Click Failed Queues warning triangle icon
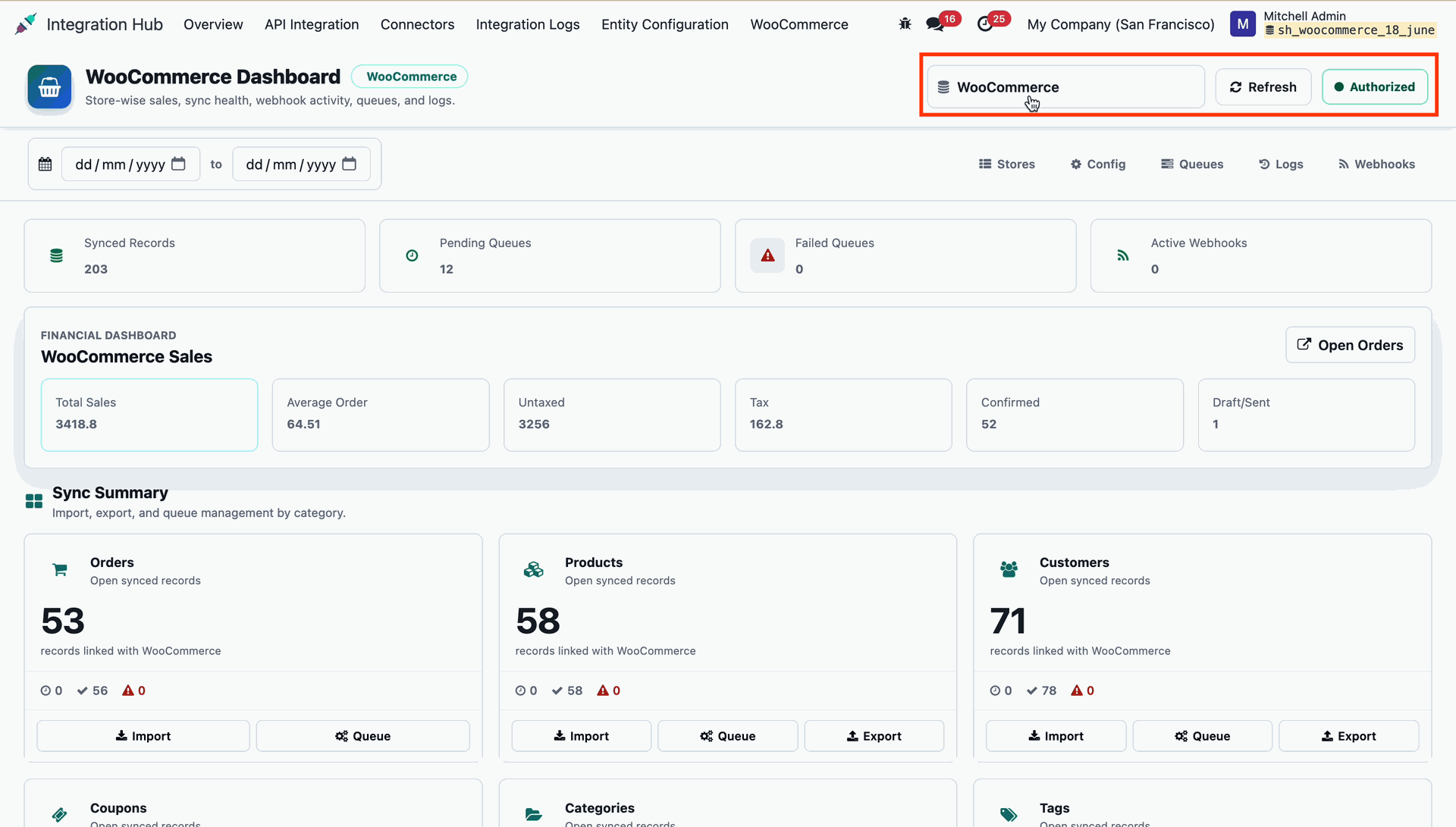1456x827 pixels. [x=767, y=255]
